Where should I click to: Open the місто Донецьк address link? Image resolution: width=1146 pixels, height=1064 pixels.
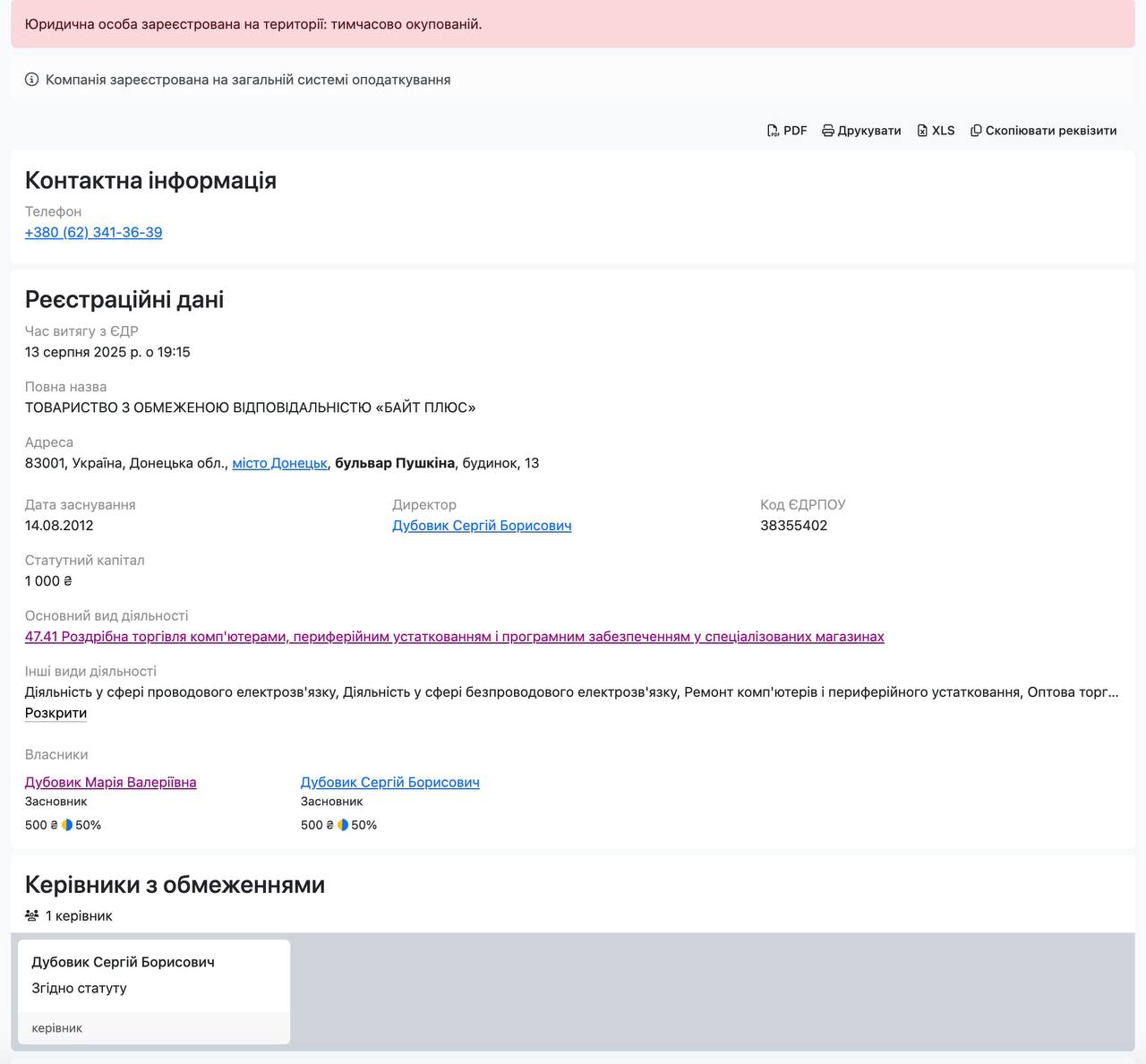click(x=279, y=463)
